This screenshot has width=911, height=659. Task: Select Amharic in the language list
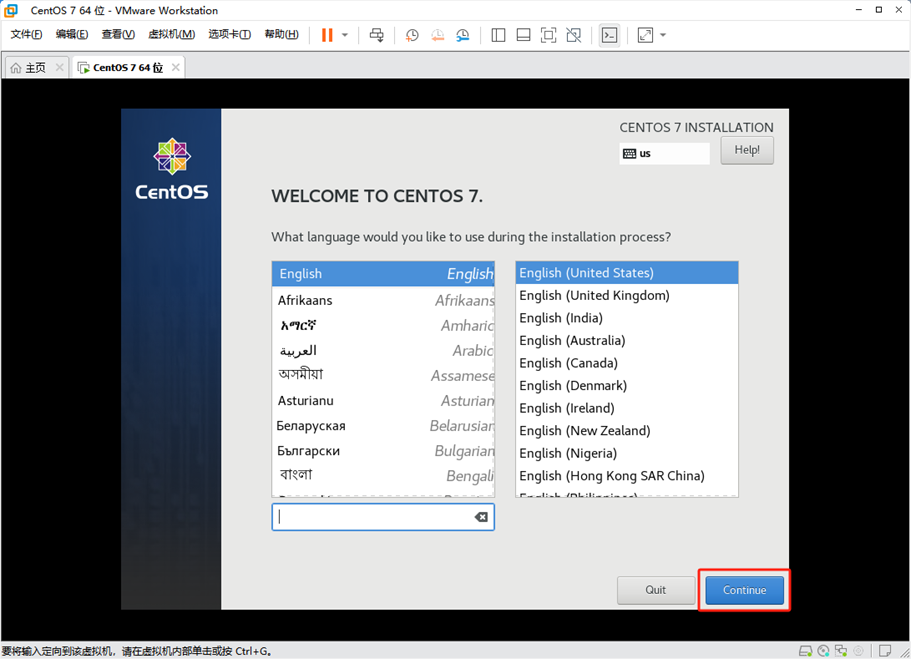coord(383,325)
